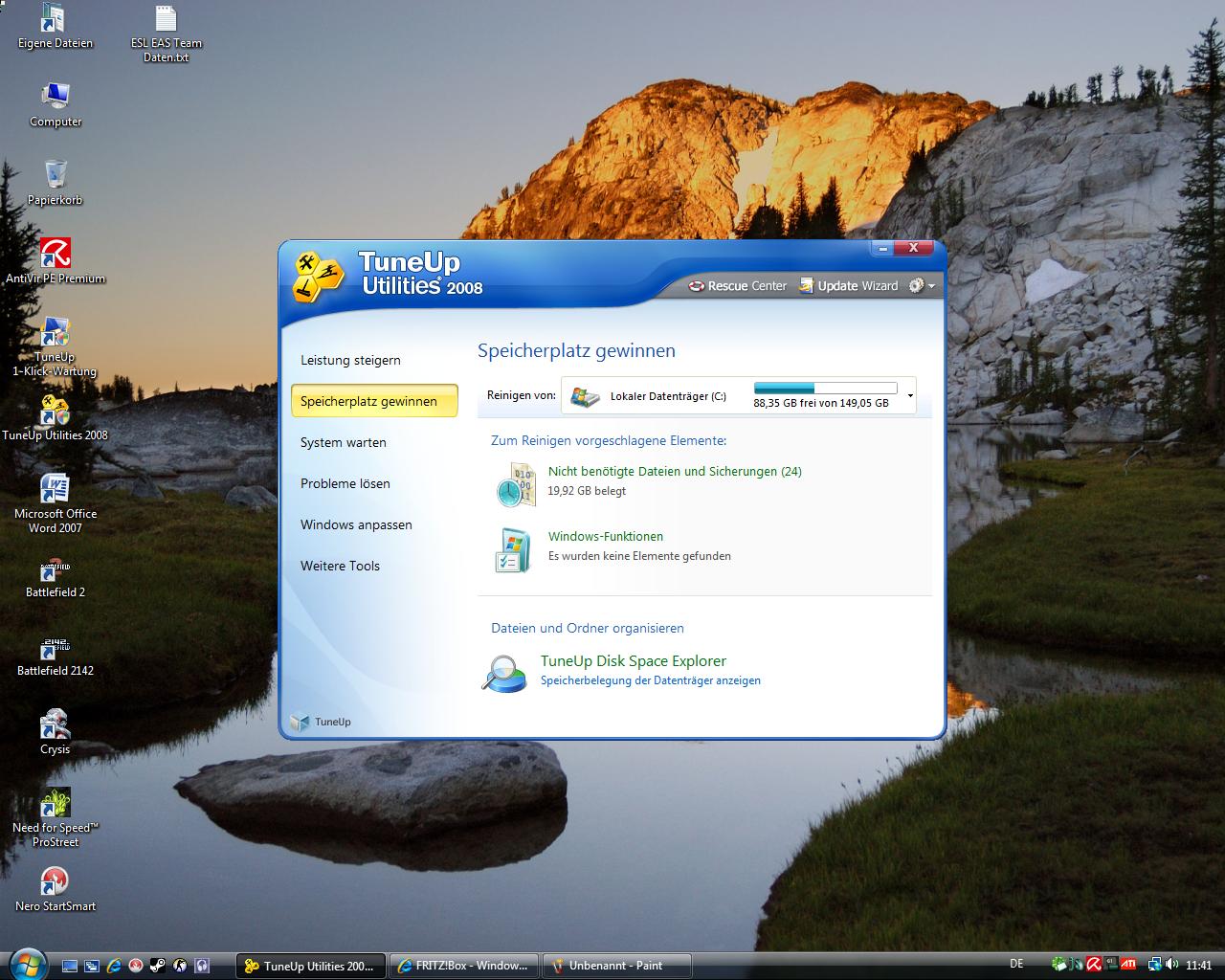Screen dimensions: 1225x980
Task: Click the Lokaler Datenträger (C:) drive icon
Action: coord(585,396)
